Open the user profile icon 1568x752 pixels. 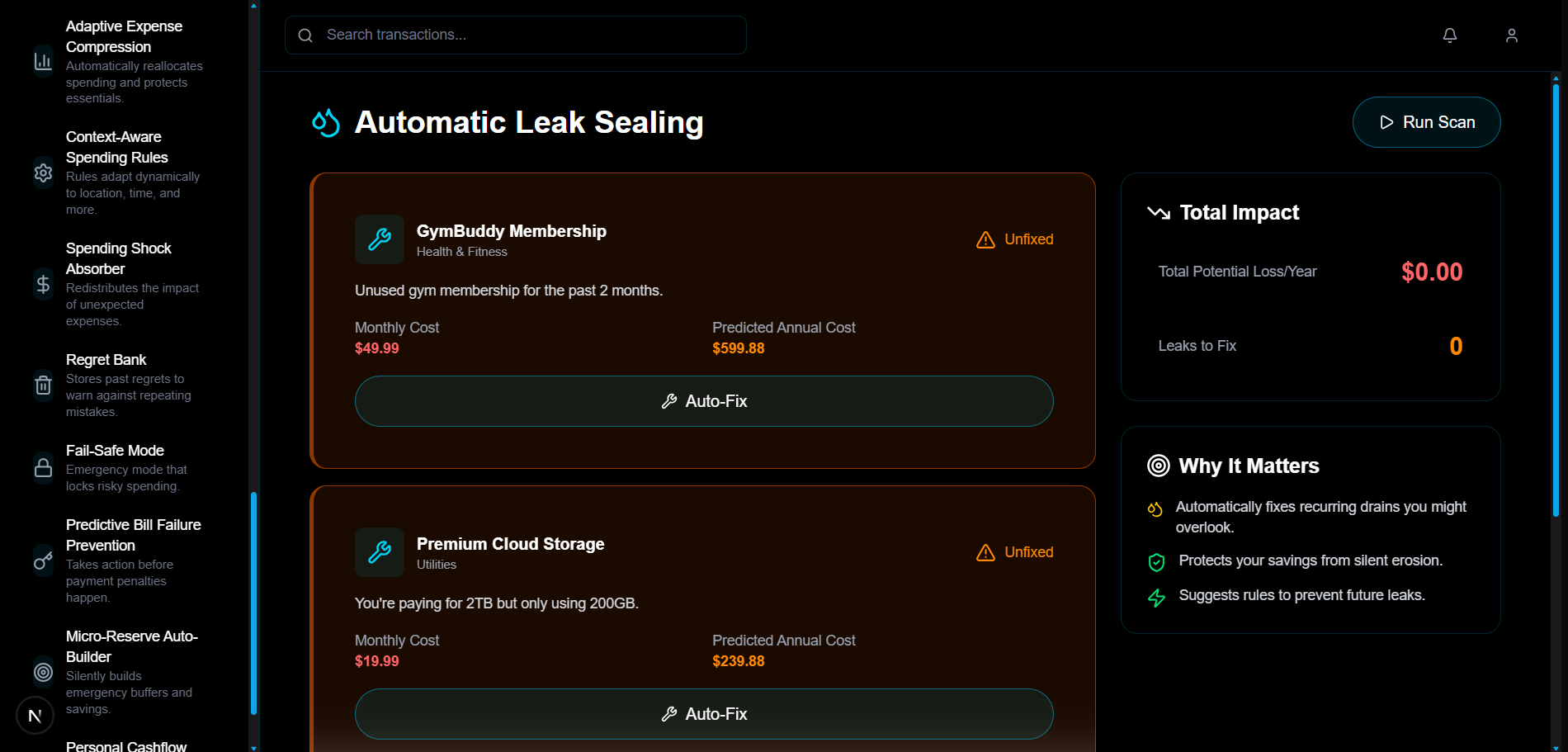tap(1512, 35)
